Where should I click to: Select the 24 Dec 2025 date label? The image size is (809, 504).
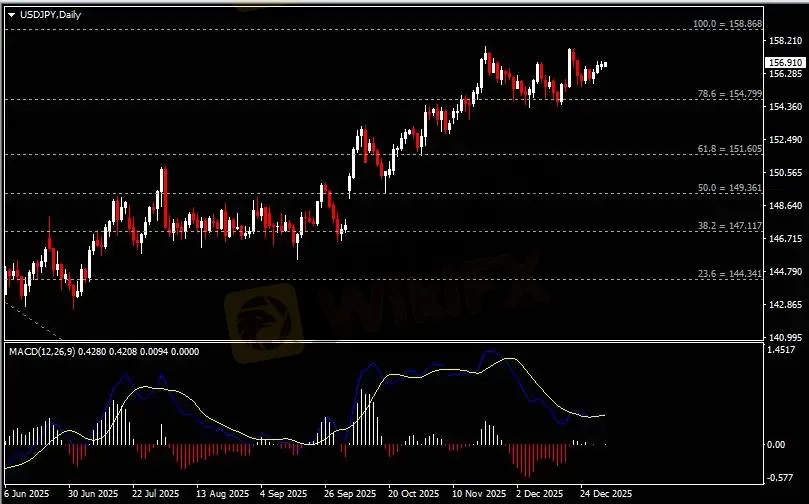click(606, 494)
